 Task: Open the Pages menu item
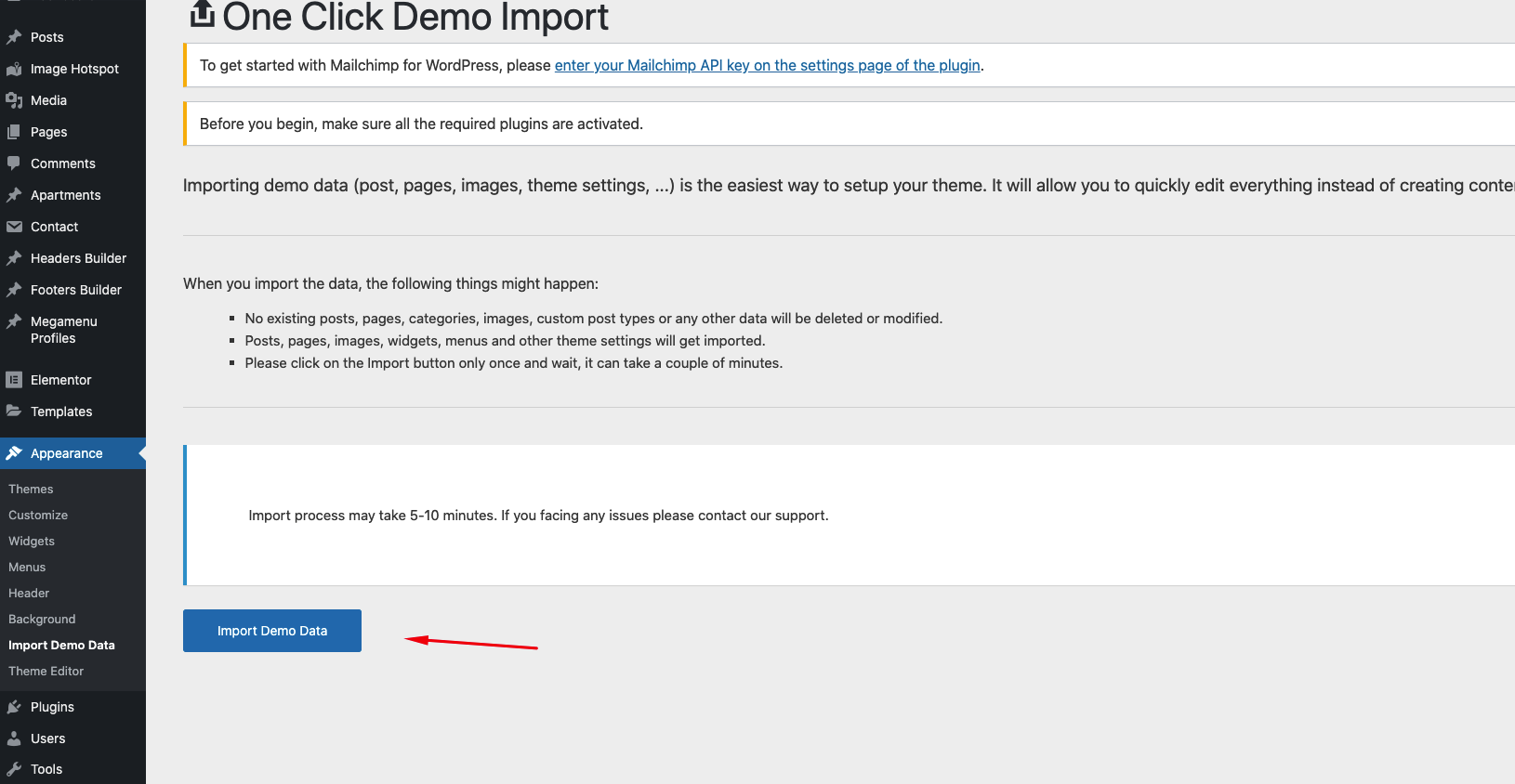click(x=48, y=132)
